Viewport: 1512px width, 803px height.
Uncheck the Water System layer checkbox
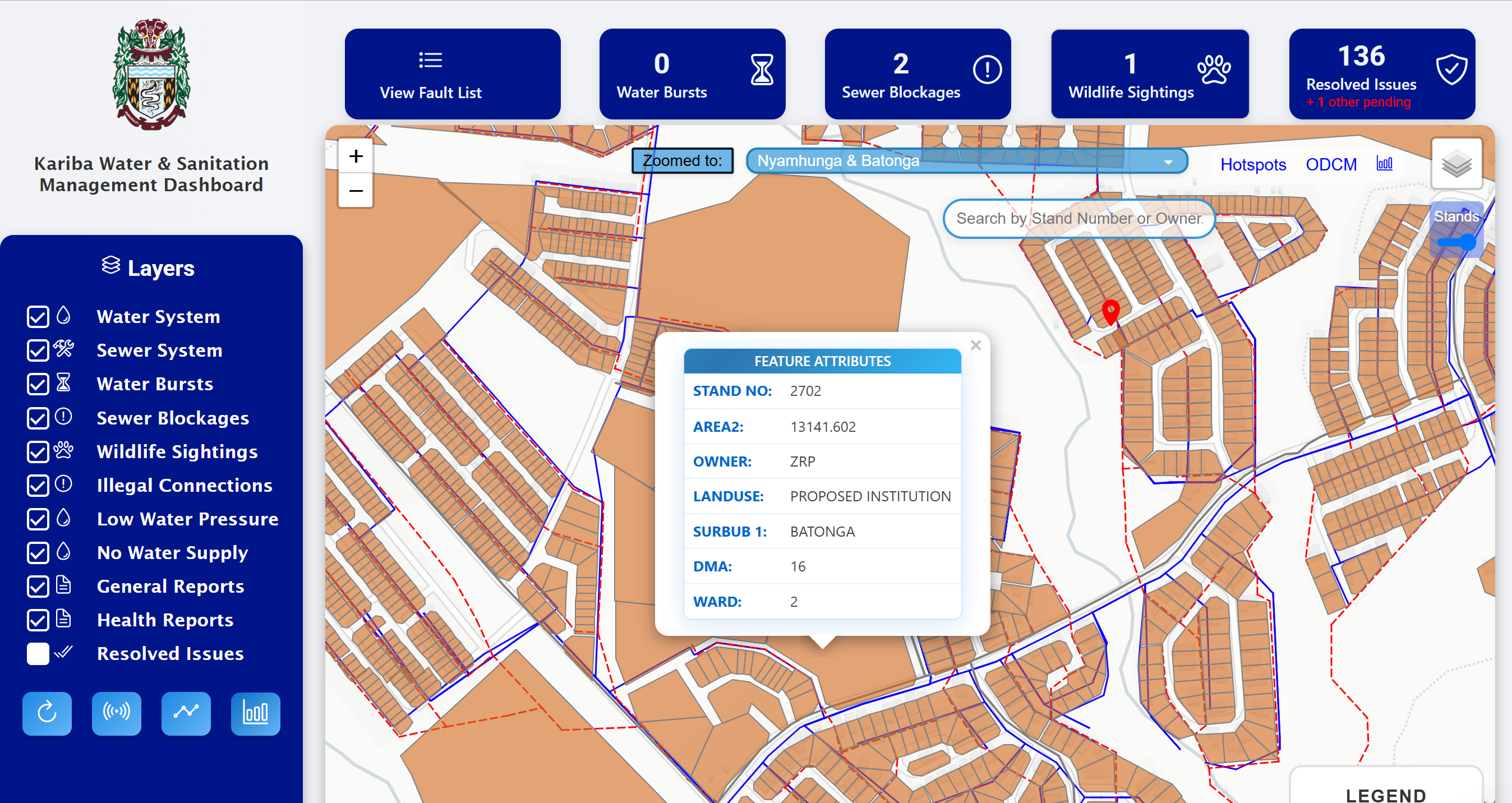coord(38,317)
